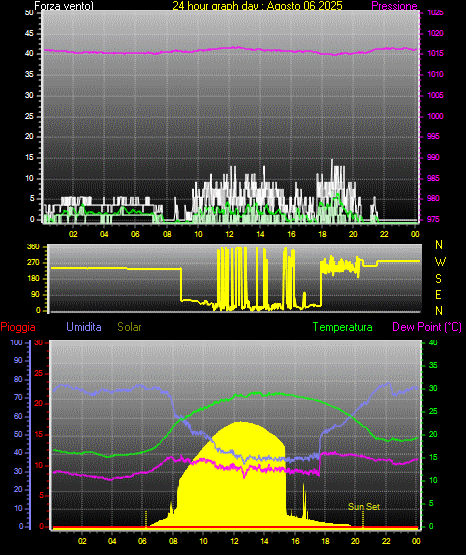Click the 24 hour graph day title
This screenshot has width=466, height=555.
click(257, 6)
